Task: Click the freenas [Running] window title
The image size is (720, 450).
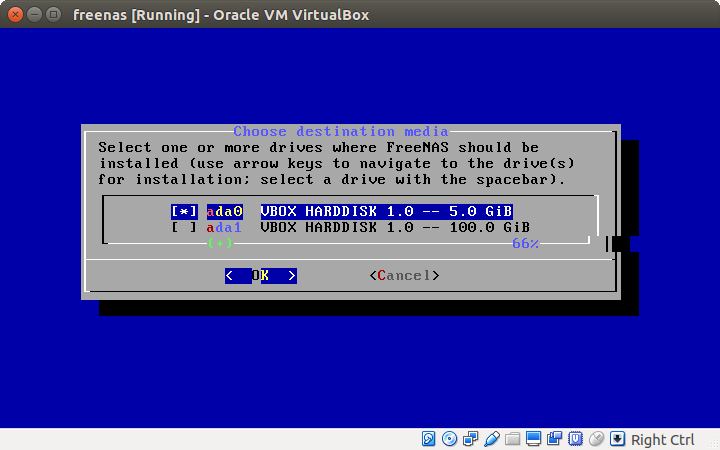Action: pos(221,15)
